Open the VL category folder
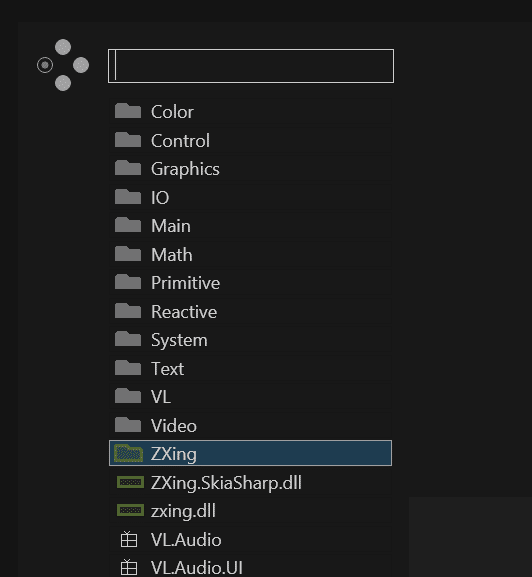Viewport: 532px width, 577px height. (x=250, y=397)
